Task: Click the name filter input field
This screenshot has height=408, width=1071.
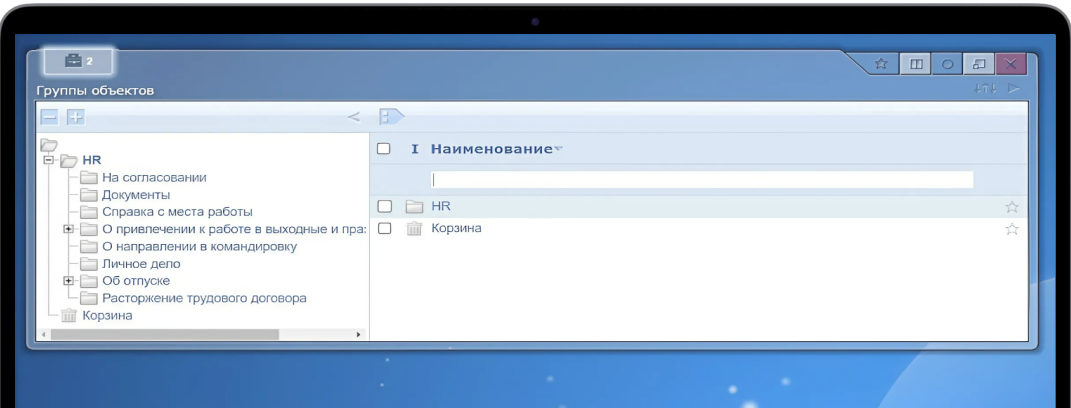Action: click(702, 180)
